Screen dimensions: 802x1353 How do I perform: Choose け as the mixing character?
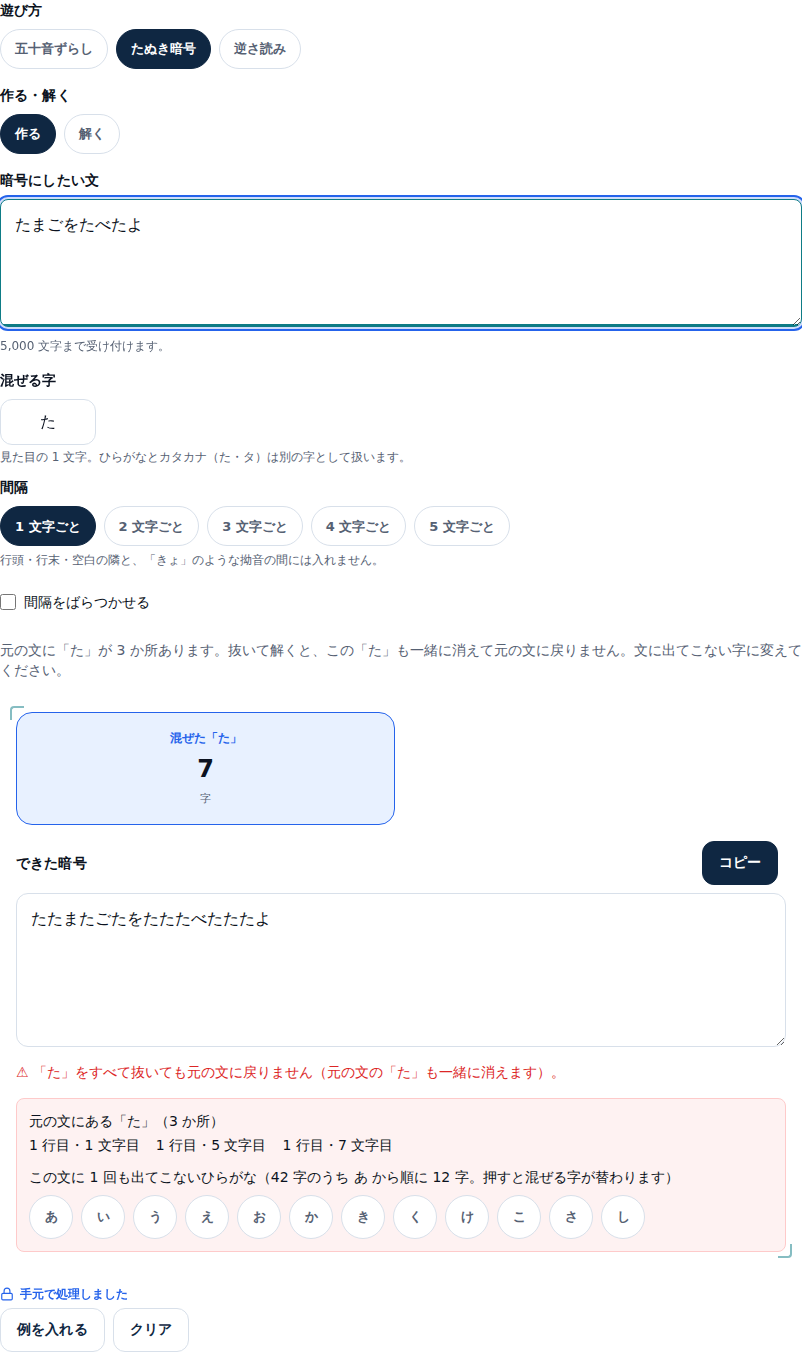coord(467,1217)
